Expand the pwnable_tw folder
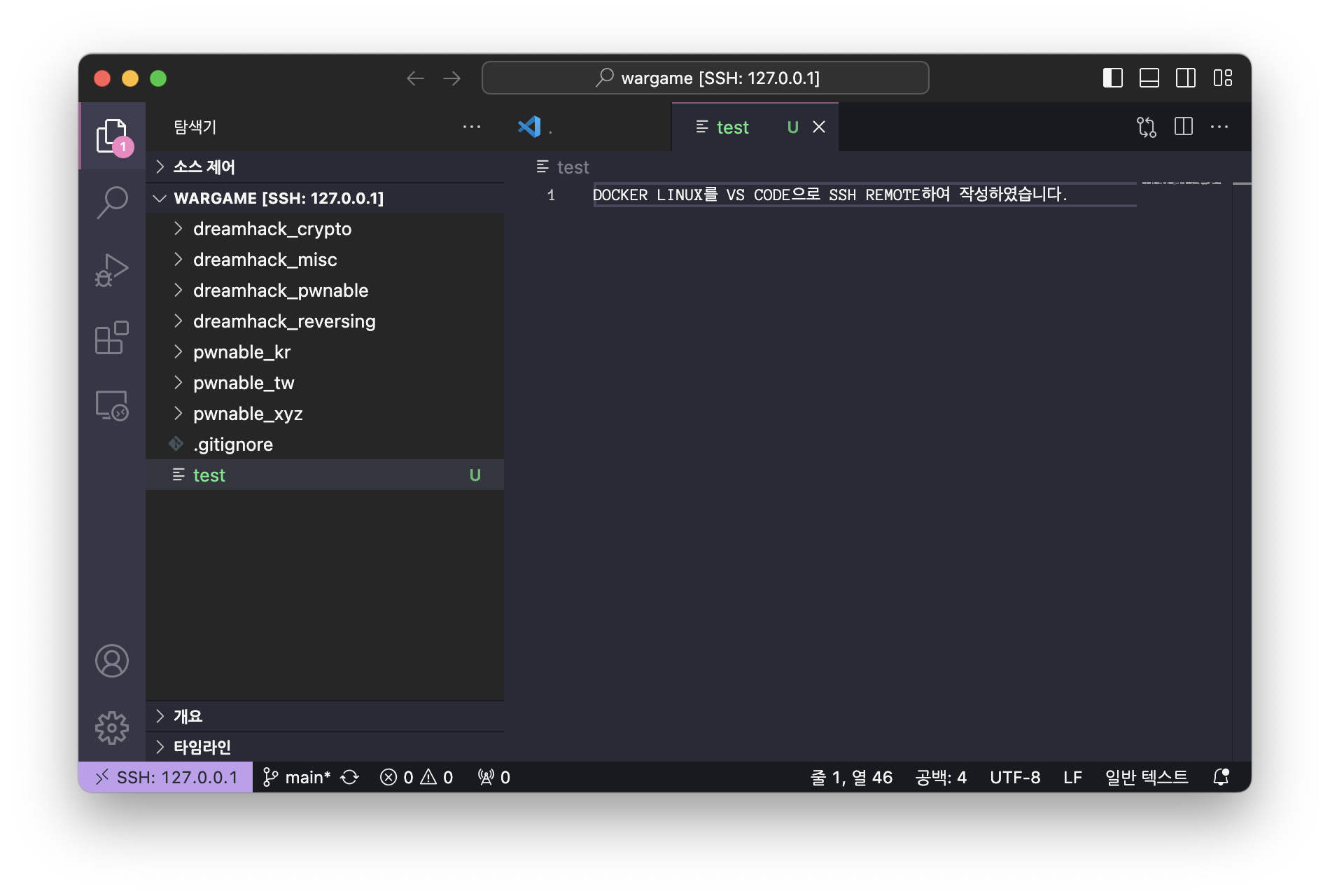1330x896 pixels. [x=325, y=383]
